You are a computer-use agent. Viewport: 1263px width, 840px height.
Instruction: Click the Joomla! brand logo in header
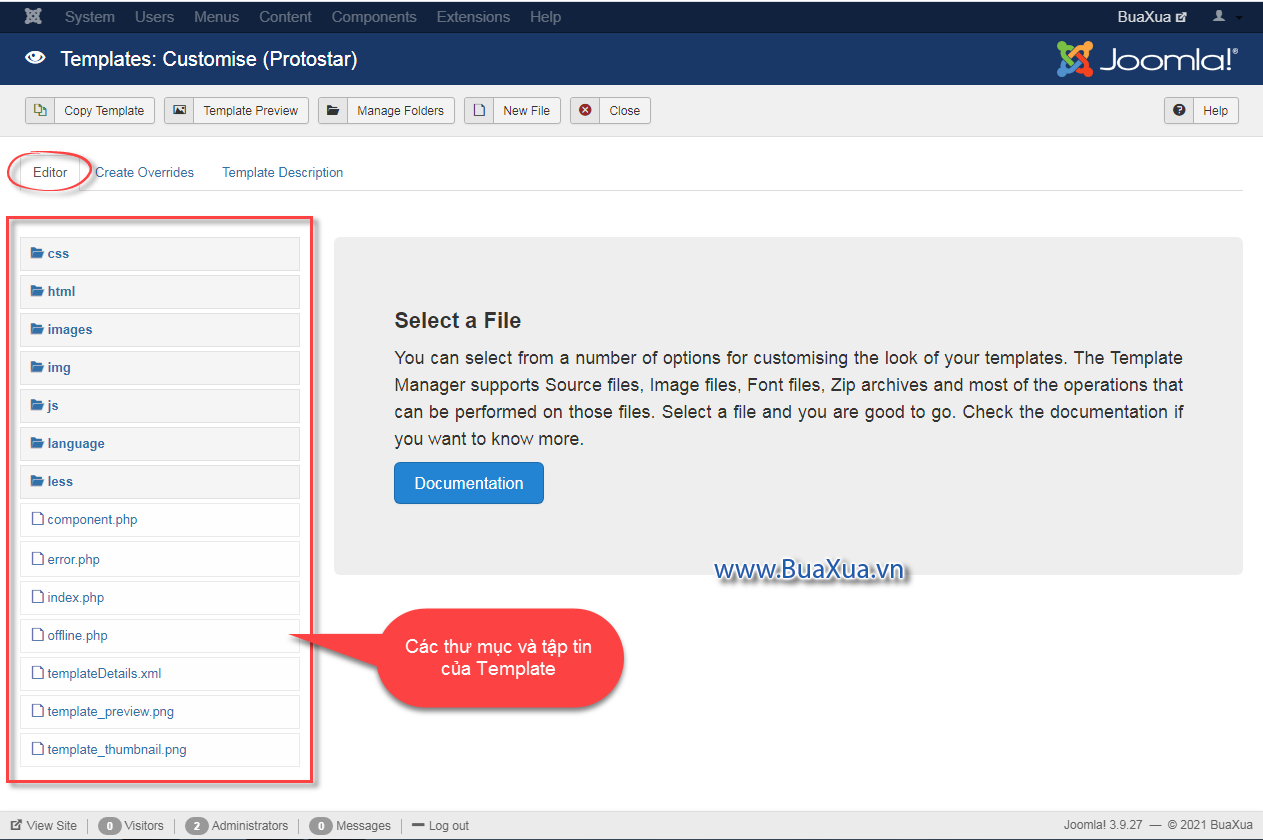[1147, 59]
